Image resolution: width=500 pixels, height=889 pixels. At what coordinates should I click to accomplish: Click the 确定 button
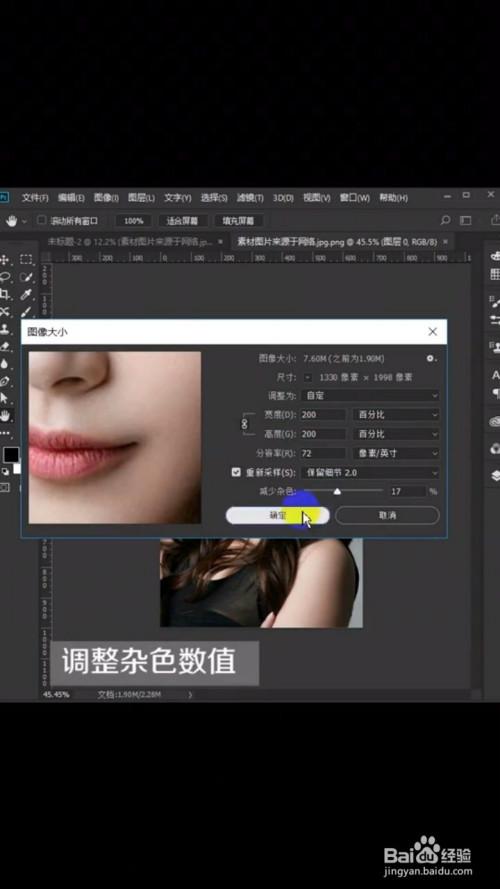[278, 515]
